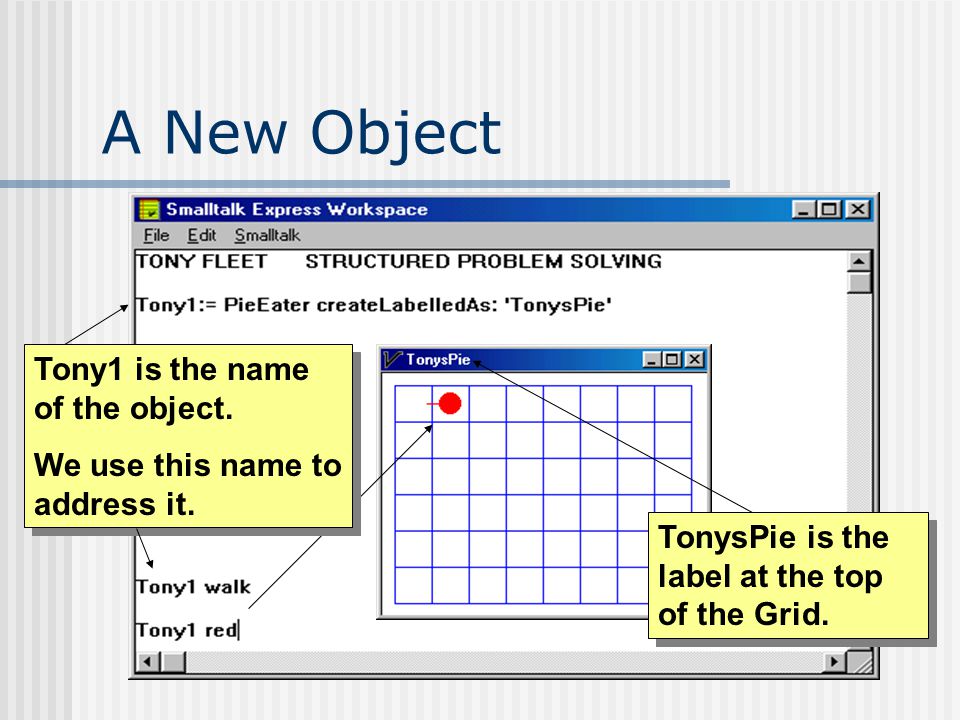Minimize the TonysPie window
Screen dimensions: 960x720
(x=651, y=359)
